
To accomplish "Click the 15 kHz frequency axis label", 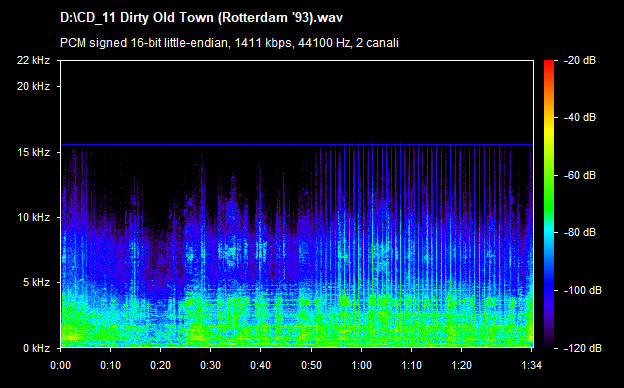I will [x=33, y=152].
